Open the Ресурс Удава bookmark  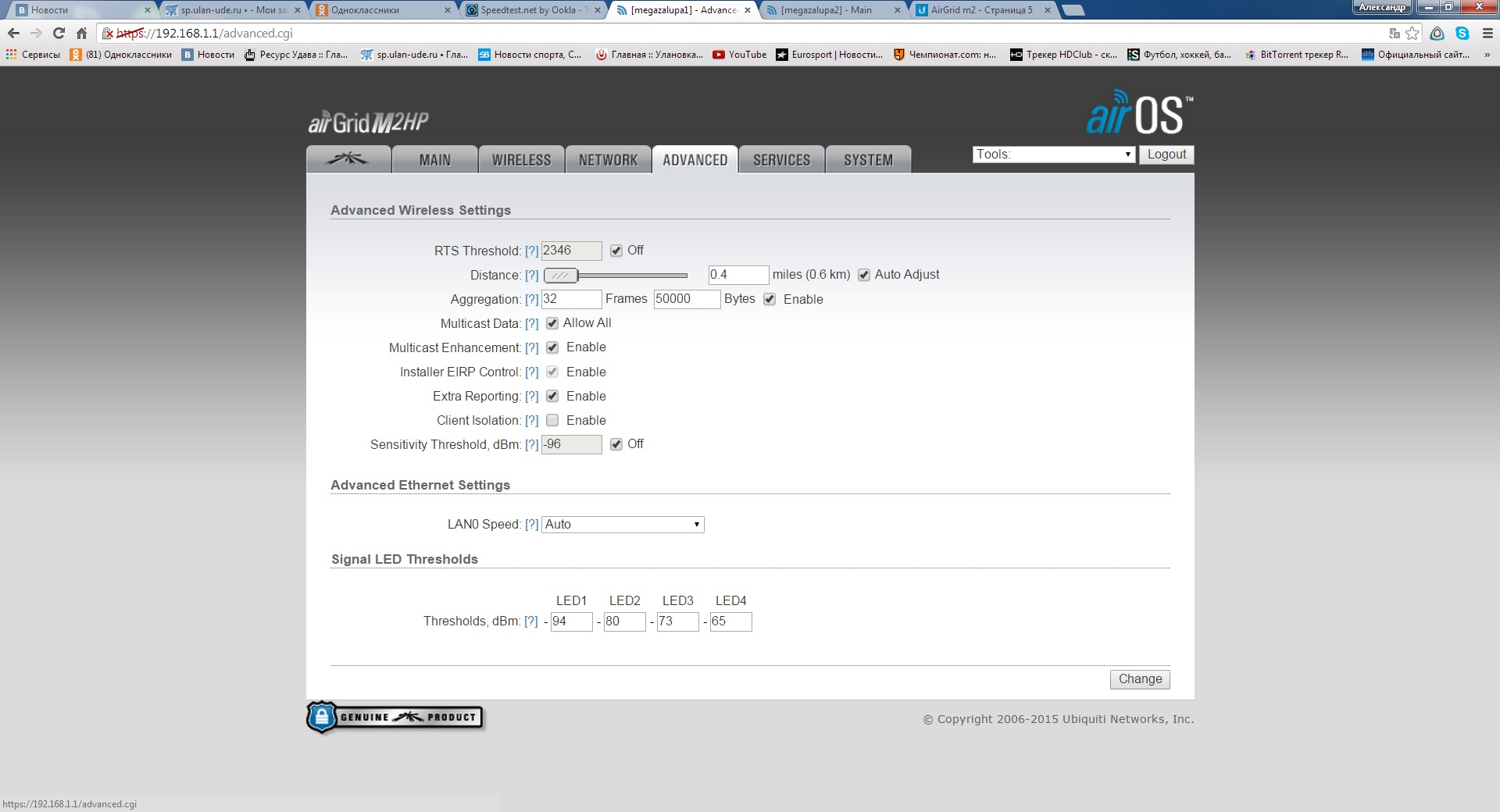coord(295,55)
